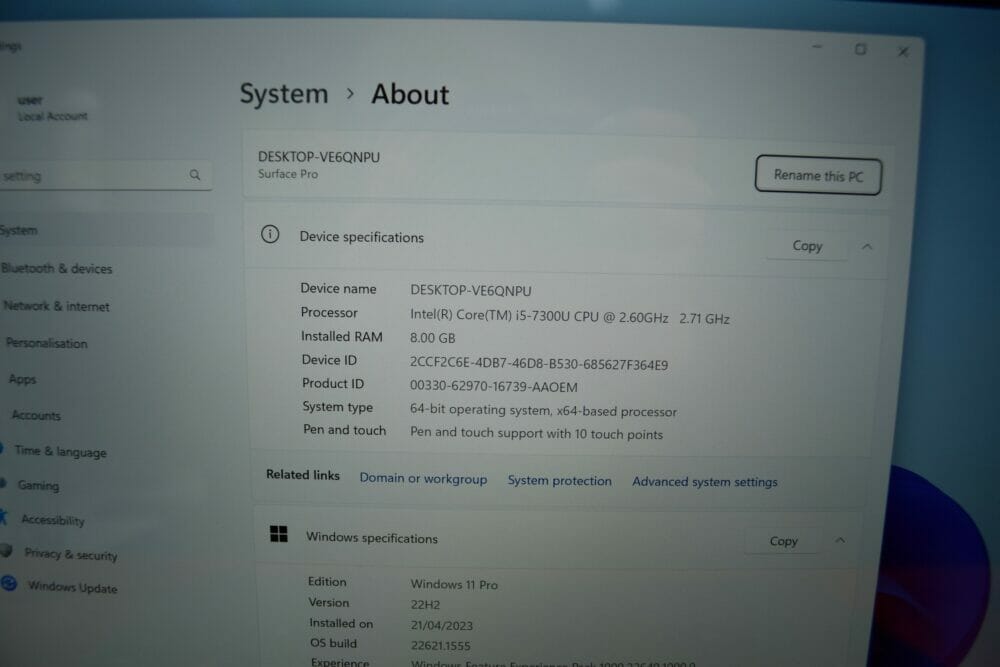Viewport: 1000px width, 667px height.
Task: Navigate to Accounts settings
Action: 36,415
